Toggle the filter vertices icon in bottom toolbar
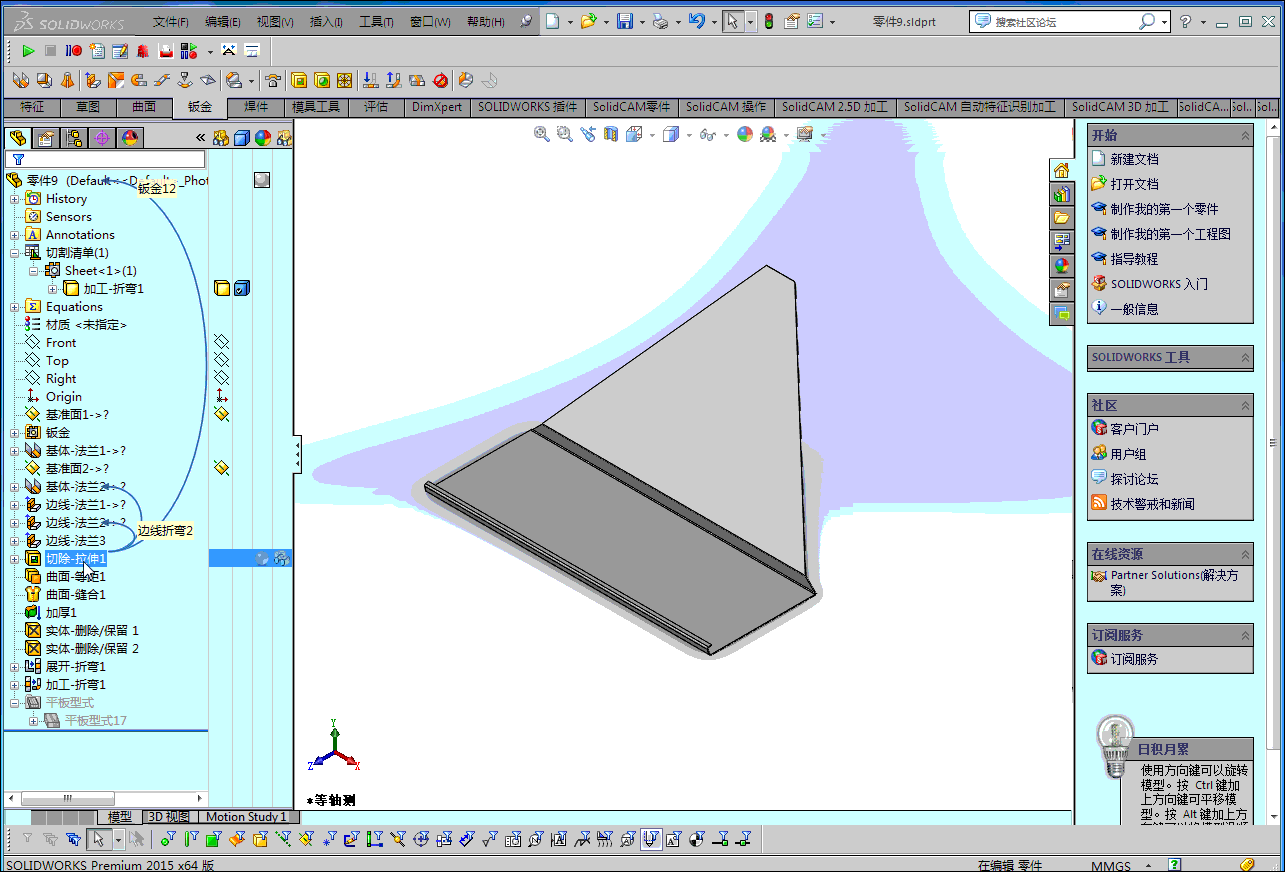1285x872 pixels. coord(168,838)
